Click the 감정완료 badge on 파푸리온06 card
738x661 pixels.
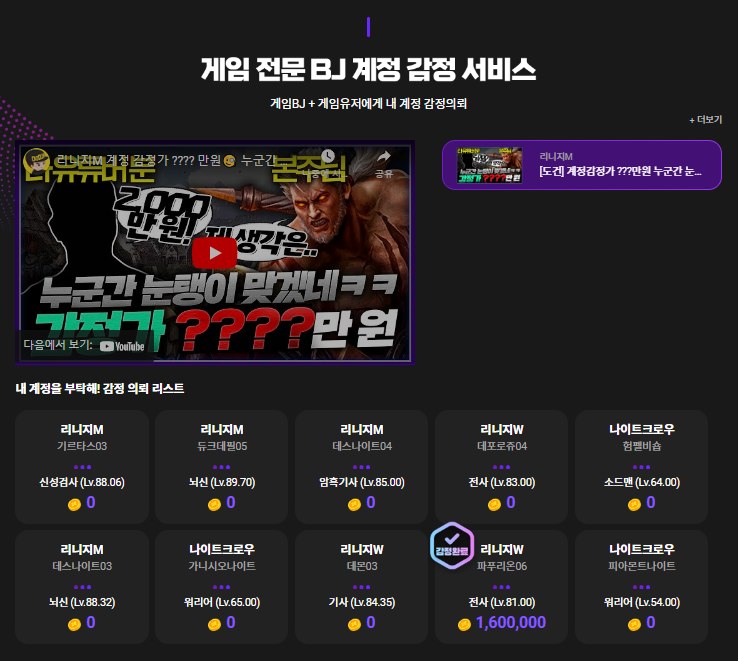pos(452,546)
